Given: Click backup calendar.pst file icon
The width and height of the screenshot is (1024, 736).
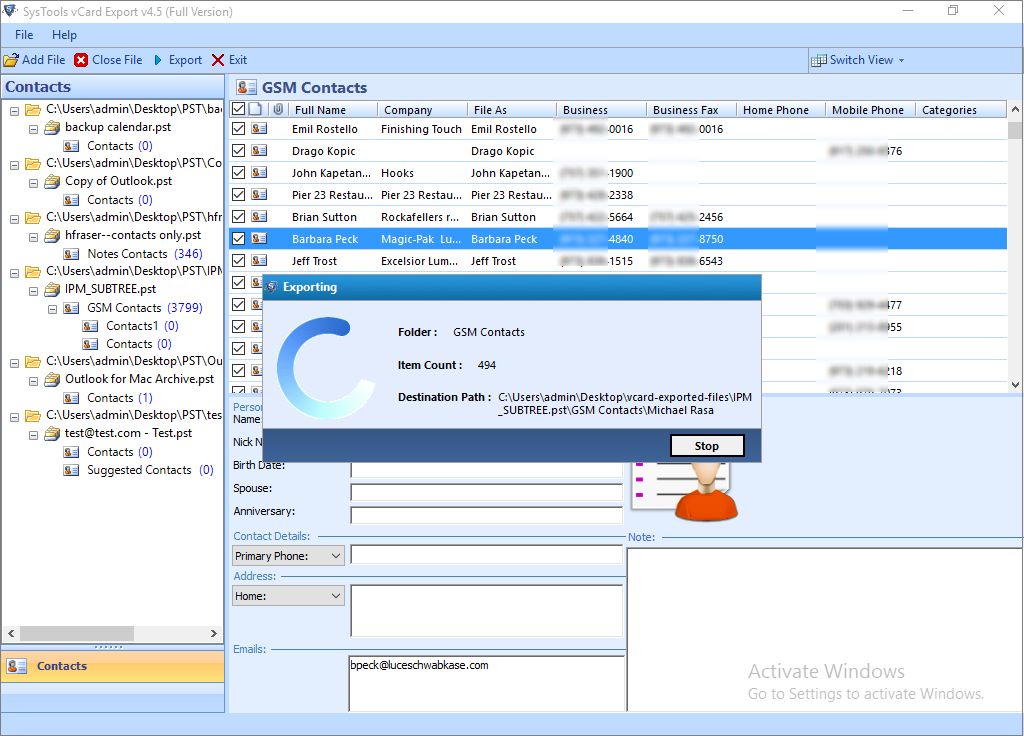Looking at the screenshot, I should coord(52,127).
